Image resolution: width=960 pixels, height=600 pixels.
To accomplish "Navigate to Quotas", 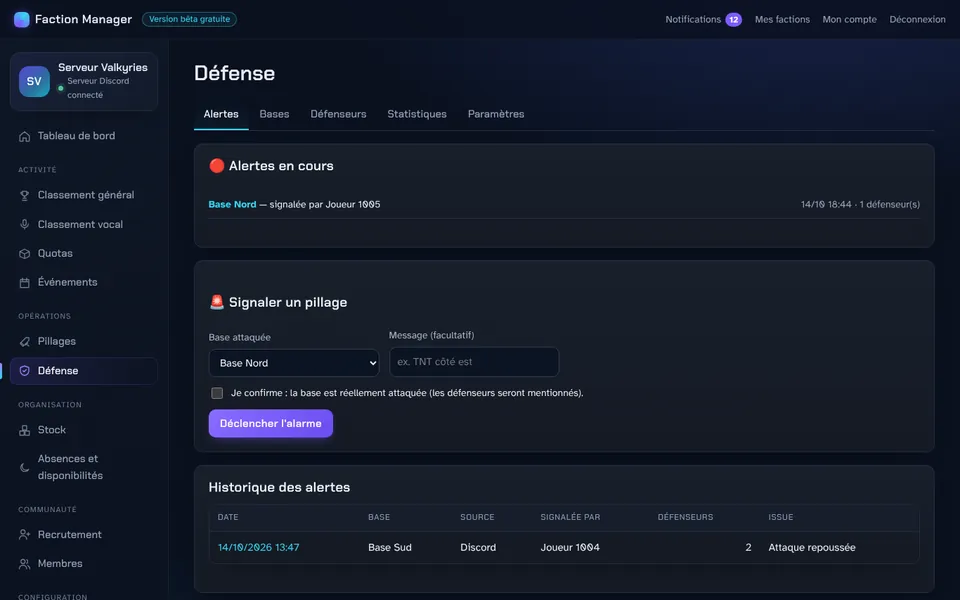I will (84, 253).
